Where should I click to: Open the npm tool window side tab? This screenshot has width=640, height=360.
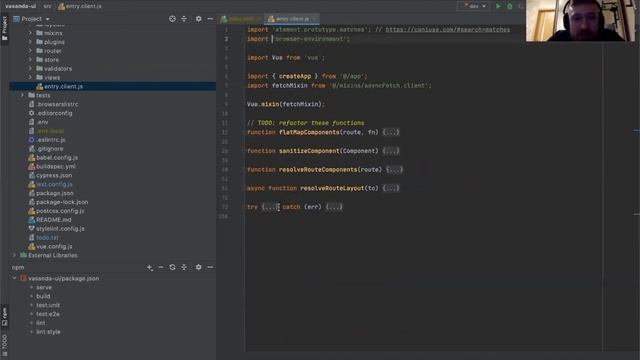point(4,317)
